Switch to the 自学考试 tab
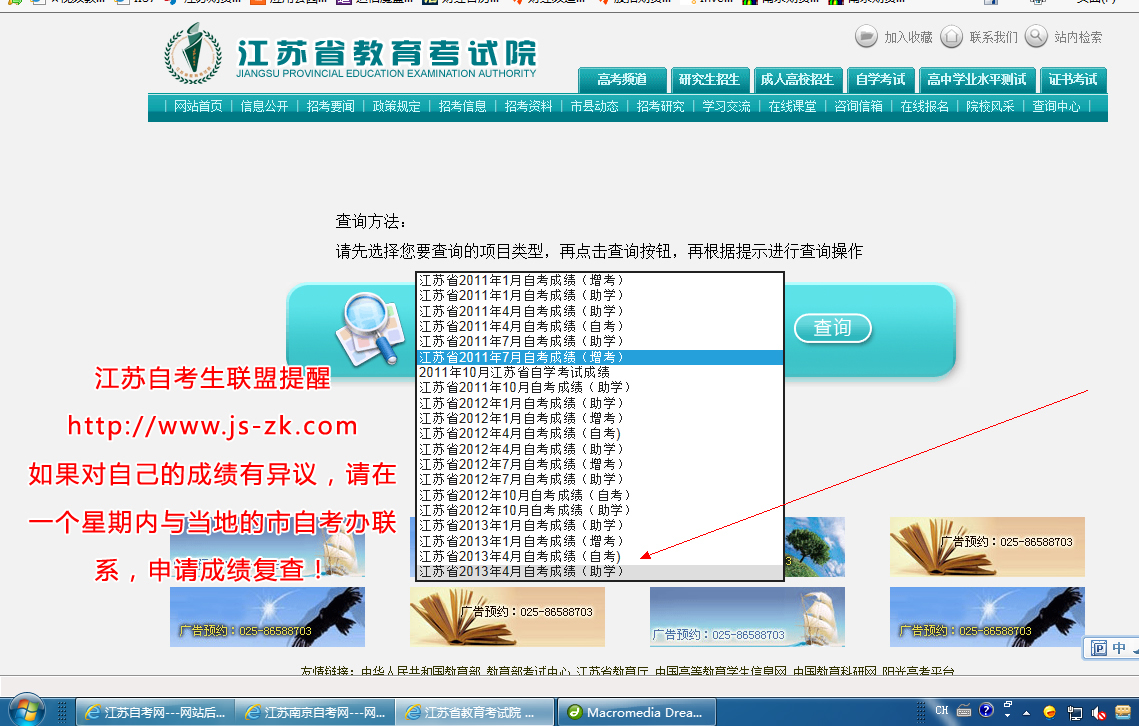The image size is (1139, 726). [x=880, y=80]
